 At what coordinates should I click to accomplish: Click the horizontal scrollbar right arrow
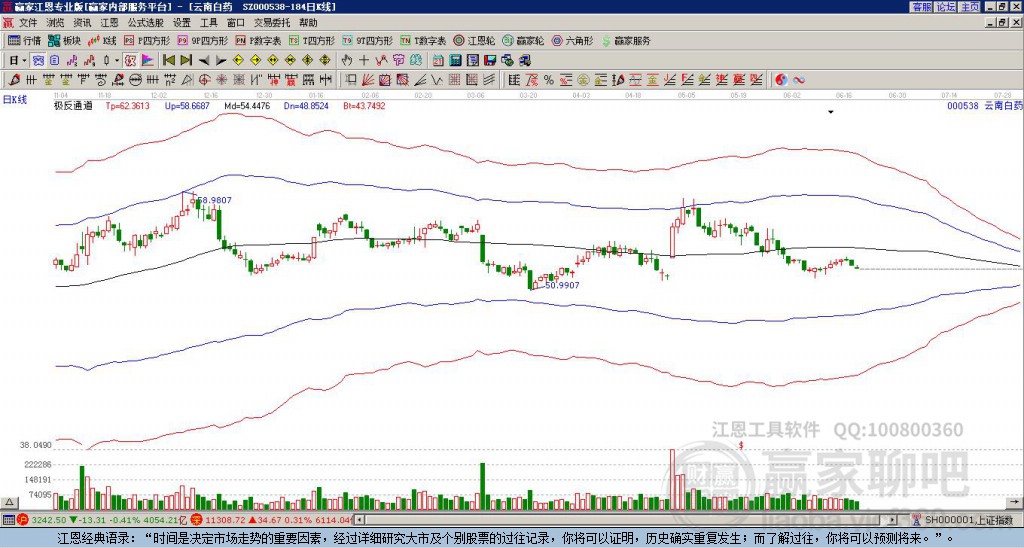(893, 520)
